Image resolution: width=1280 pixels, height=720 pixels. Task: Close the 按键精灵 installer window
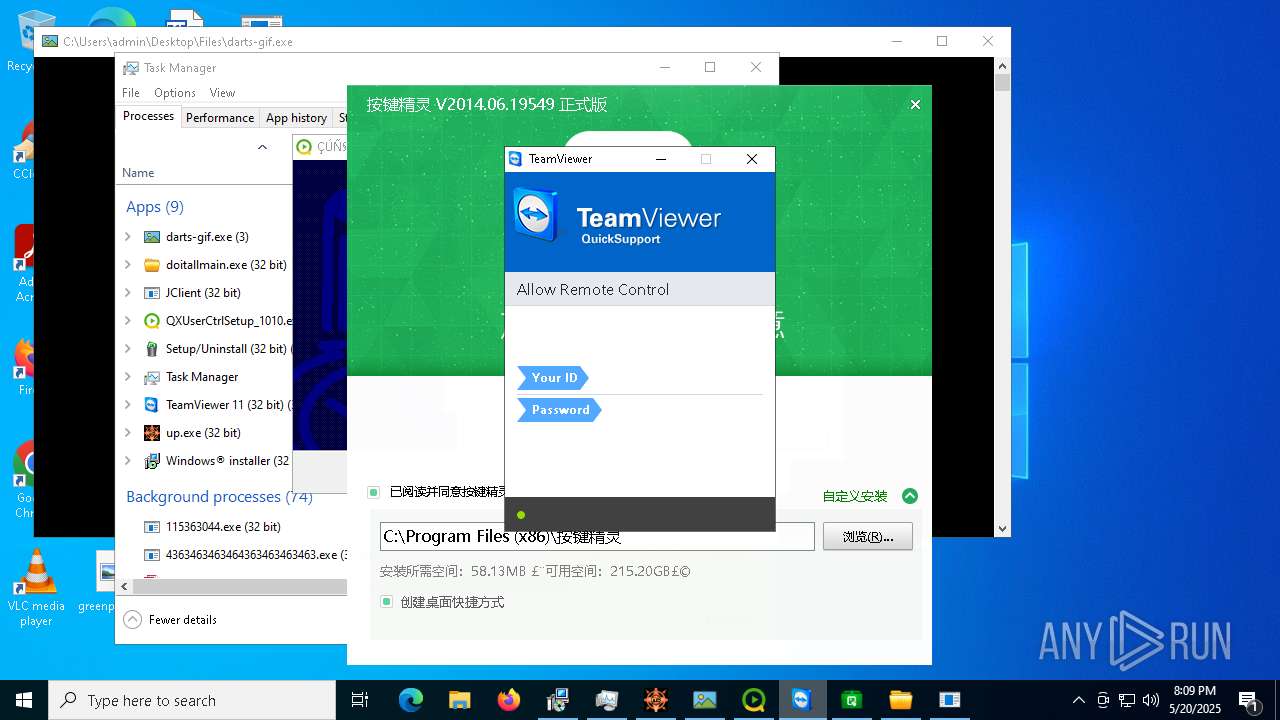coord(915,104)
